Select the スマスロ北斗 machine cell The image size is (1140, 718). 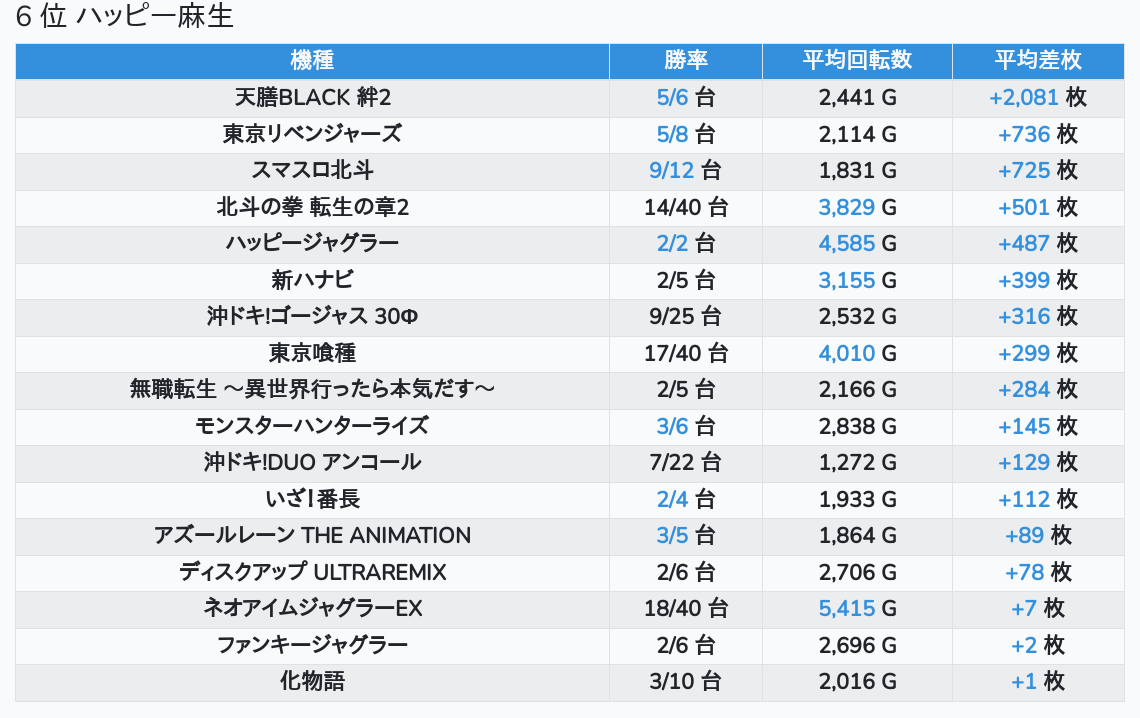(312, 171)
